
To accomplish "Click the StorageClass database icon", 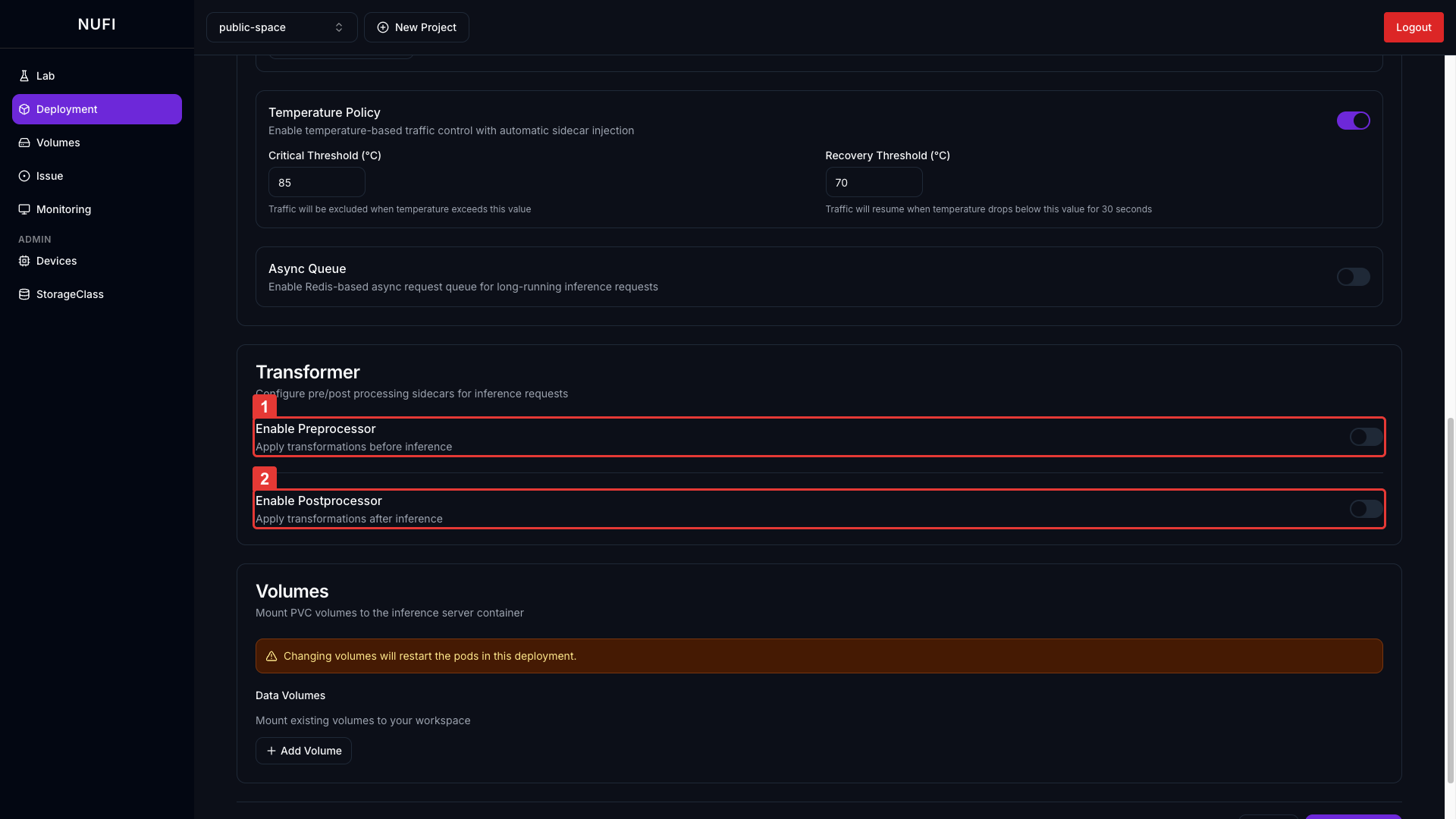I will pos(24,294).
